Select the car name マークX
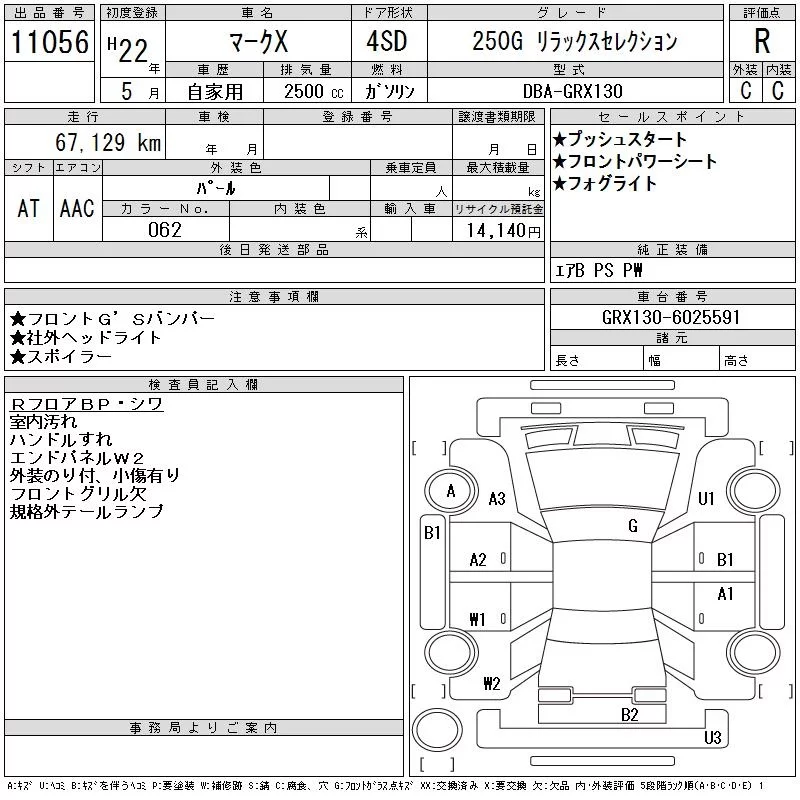Screen dimensions: 800x800 [259, 41]
